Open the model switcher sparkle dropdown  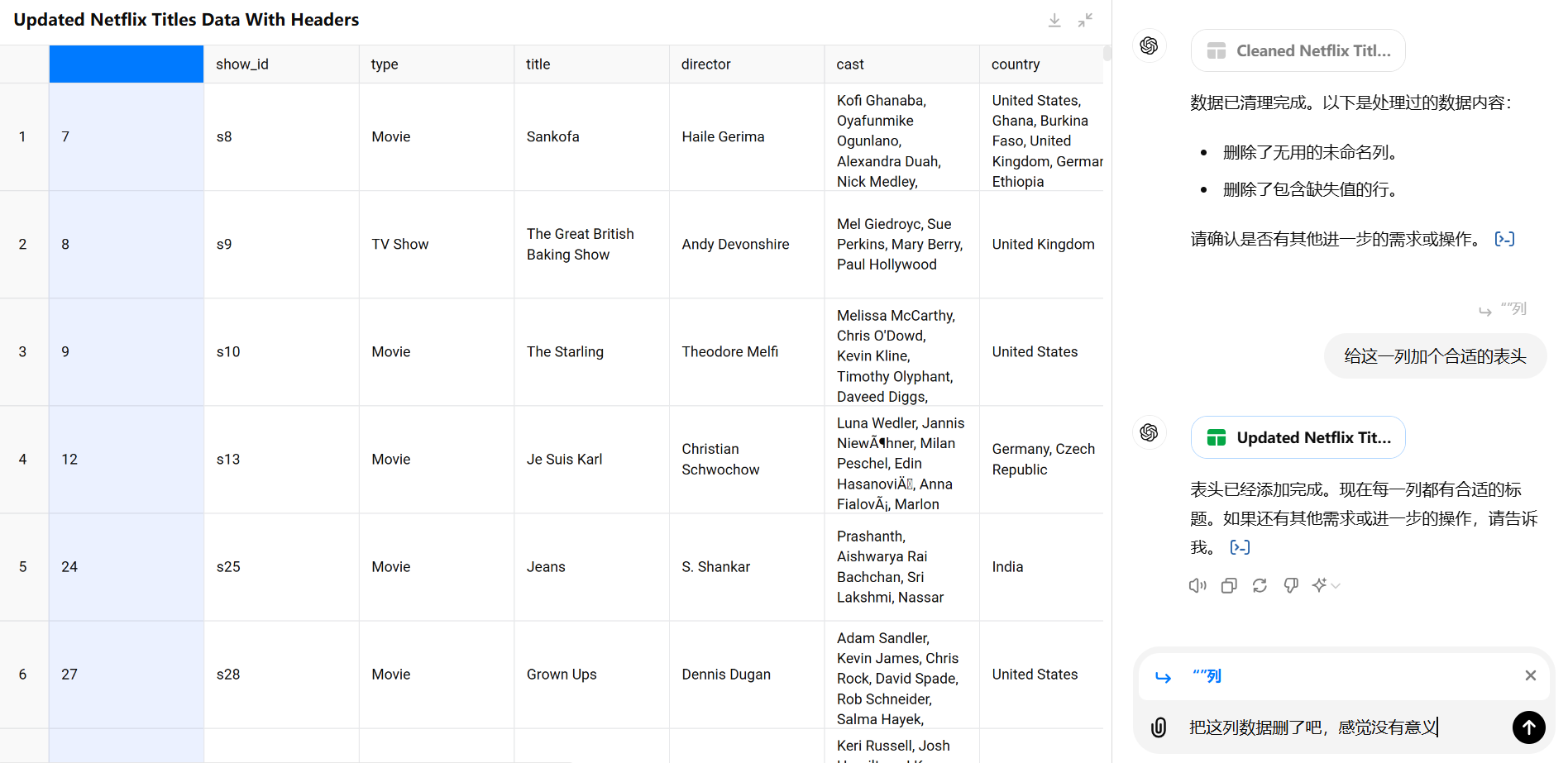tap(1326, 585)
